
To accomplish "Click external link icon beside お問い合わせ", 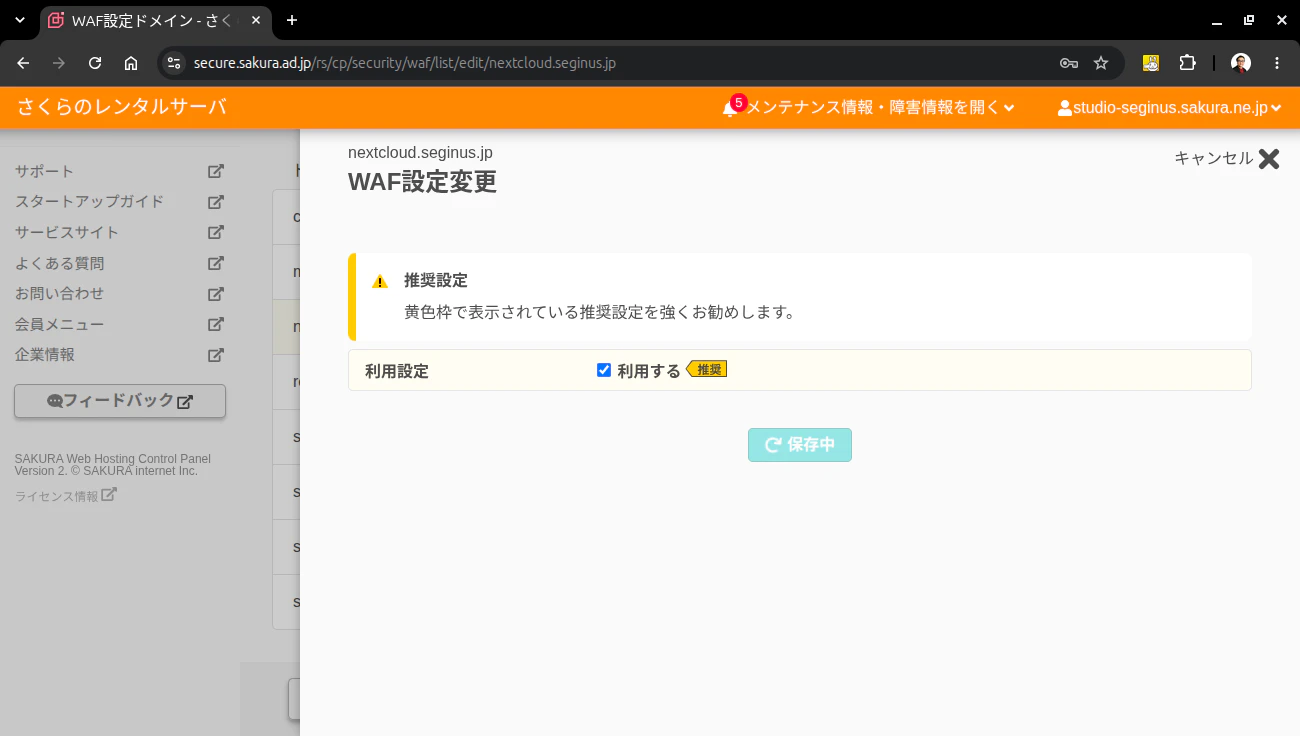I will point(215,293).
